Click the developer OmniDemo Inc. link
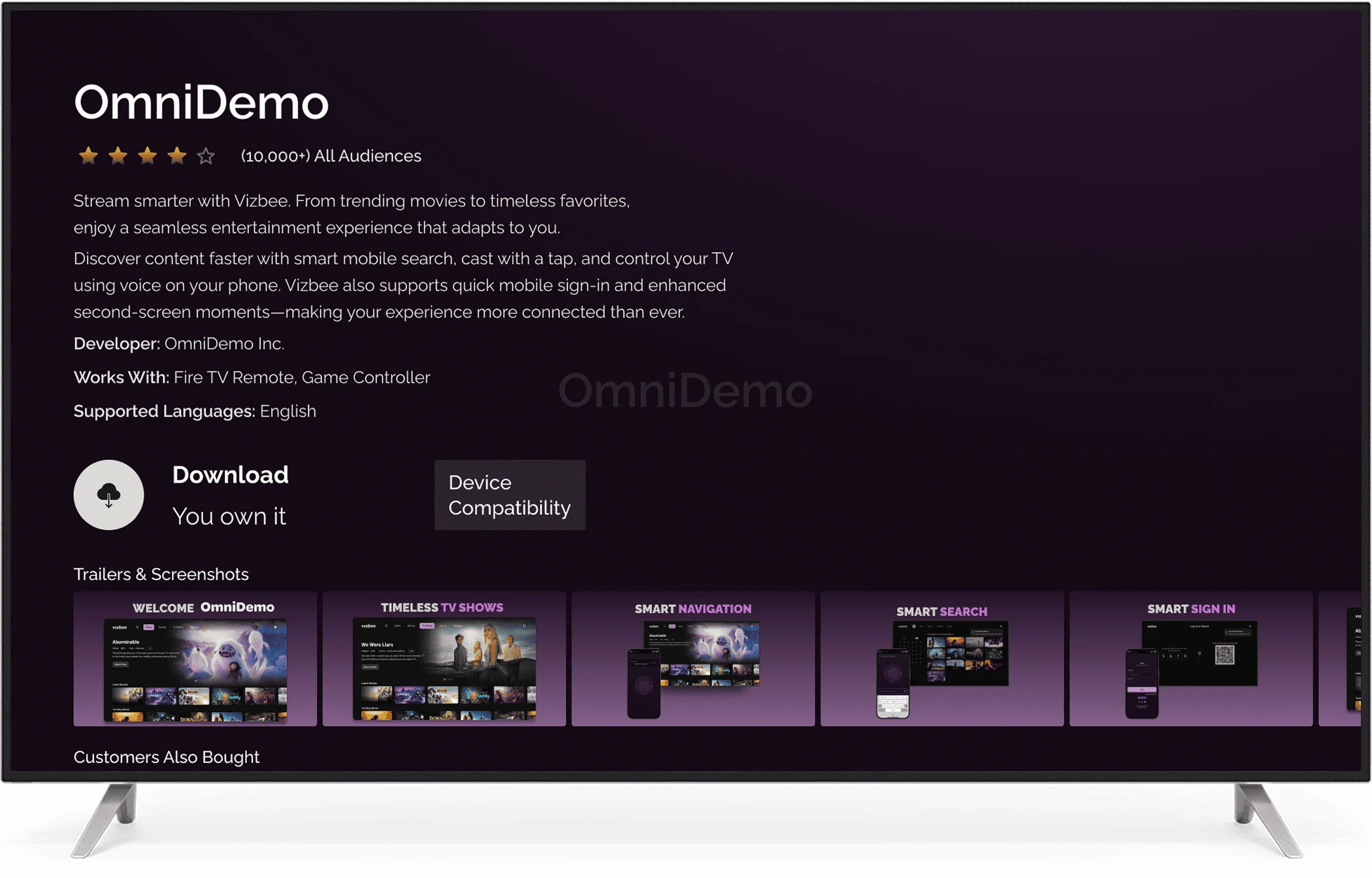Viewport: 1372px width, 878px height. click(224, 343)
